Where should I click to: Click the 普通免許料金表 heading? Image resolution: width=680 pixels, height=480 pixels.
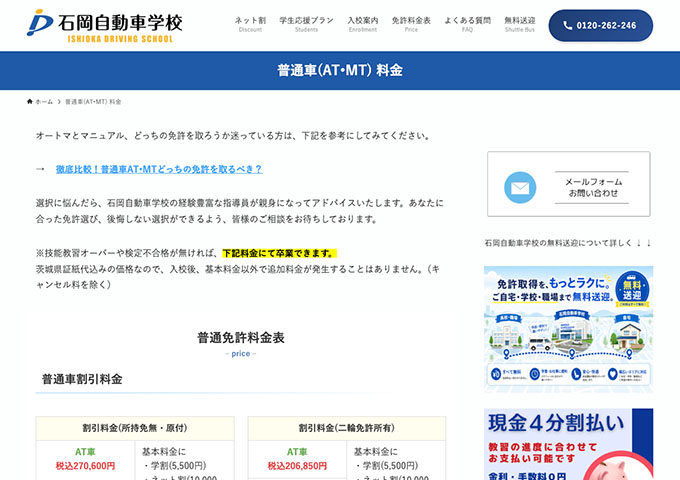241,338
